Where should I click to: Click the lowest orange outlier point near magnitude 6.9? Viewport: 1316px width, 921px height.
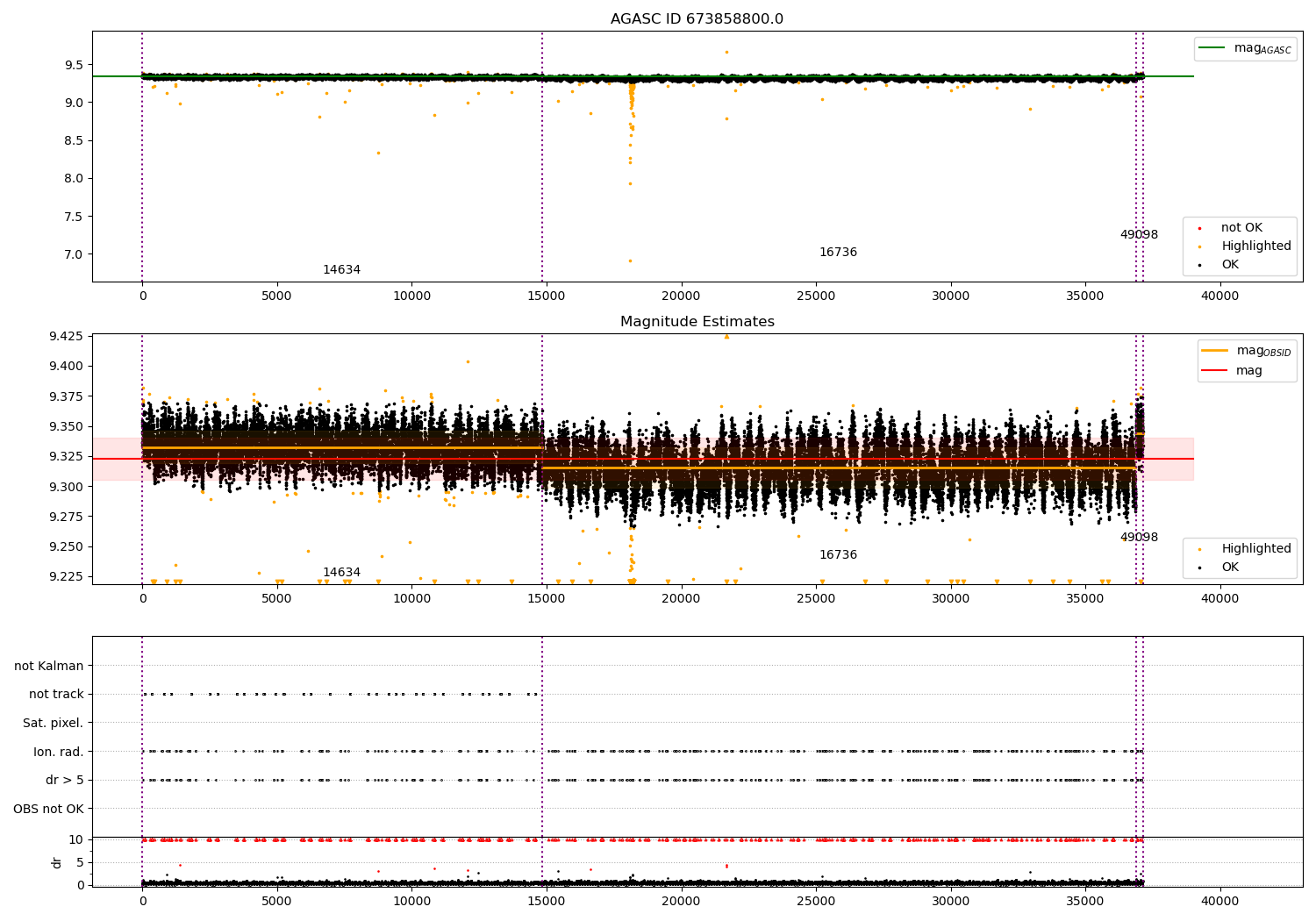(x=630, y=261)
